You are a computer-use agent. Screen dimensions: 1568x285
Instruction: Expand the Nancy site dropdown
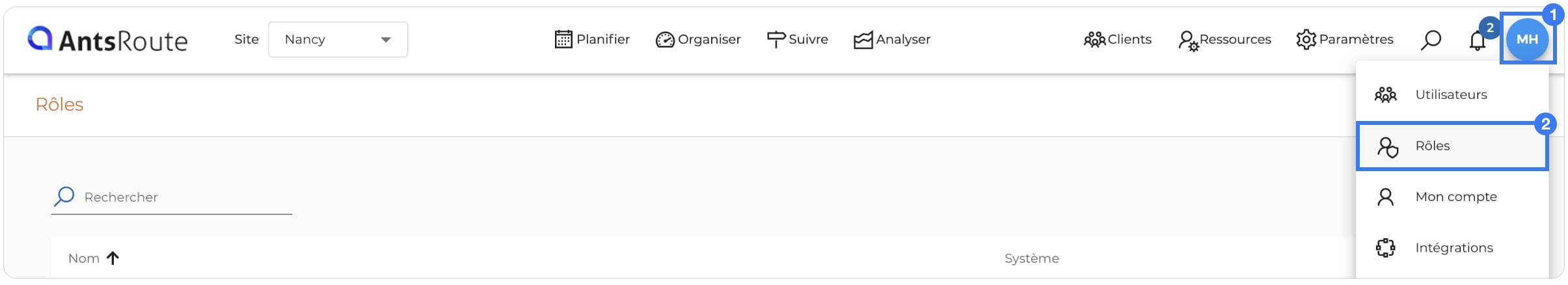(x=338, y=40)
